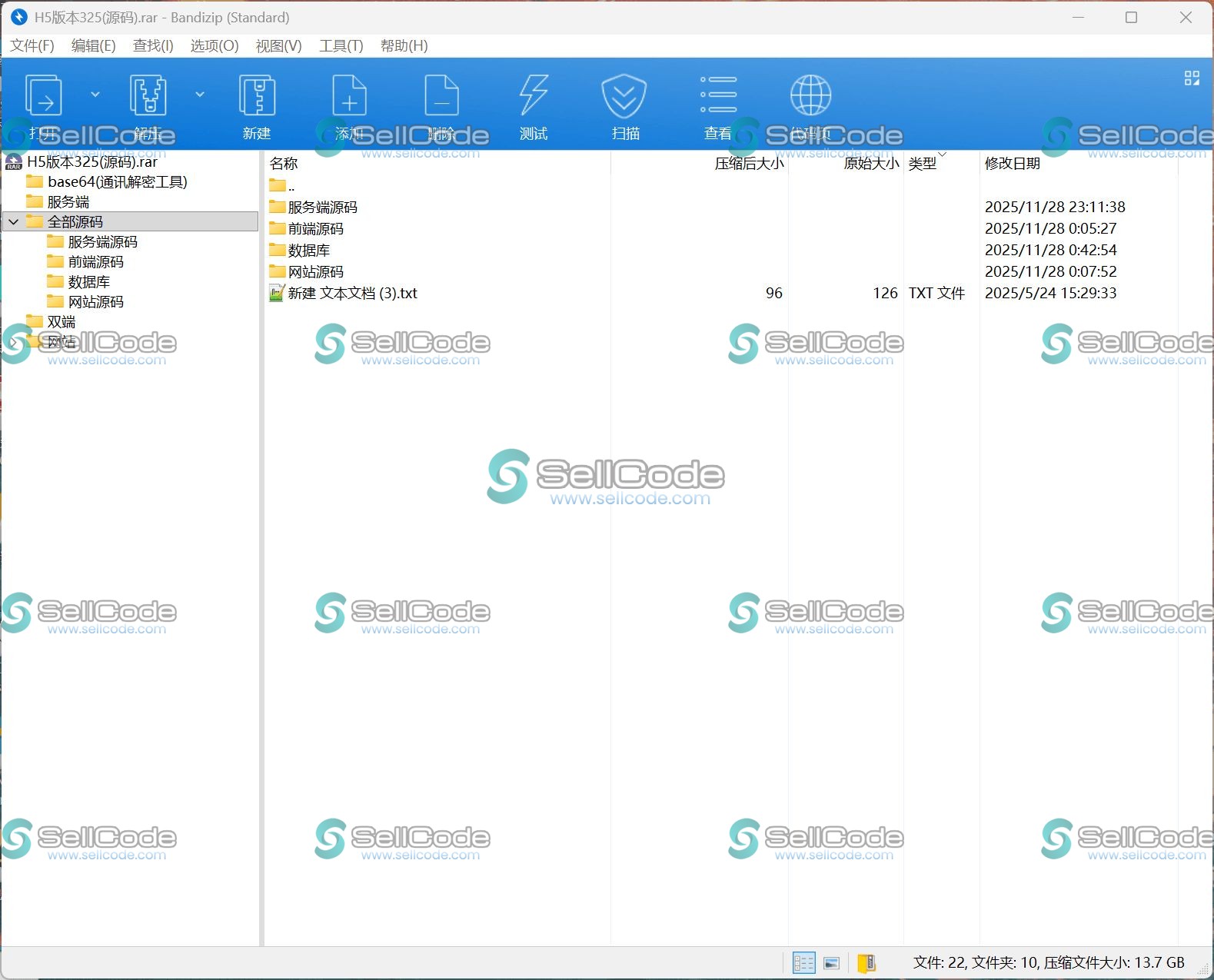Screen dimensions: 1214x980
Task: Open dropdown arrow next to 解压
Action: (200, 95)
